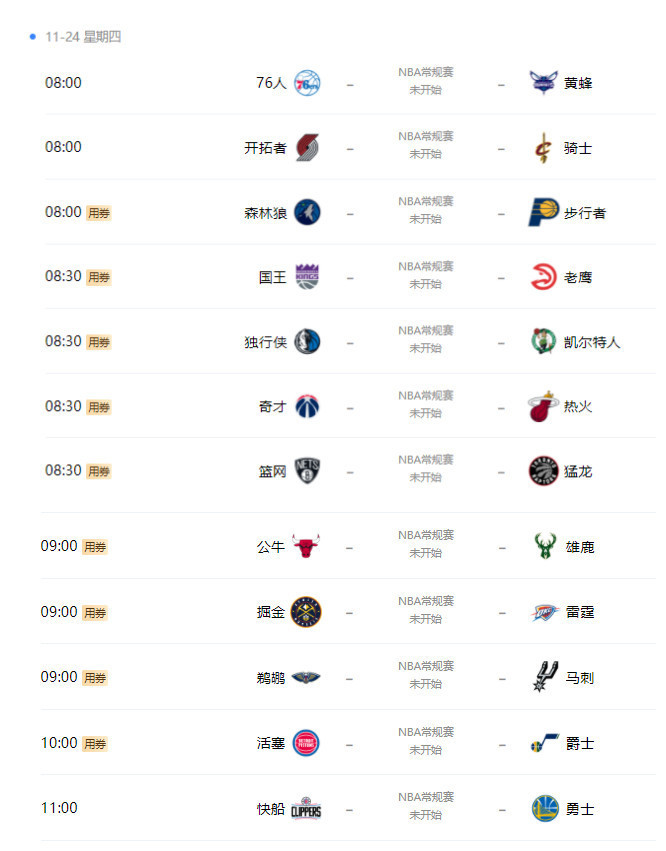The height and width of the screenshot is (851, 666).
Task: Open NBA常规赛 status of 掘金 vs 雷霆
Action: pos(426,601)
